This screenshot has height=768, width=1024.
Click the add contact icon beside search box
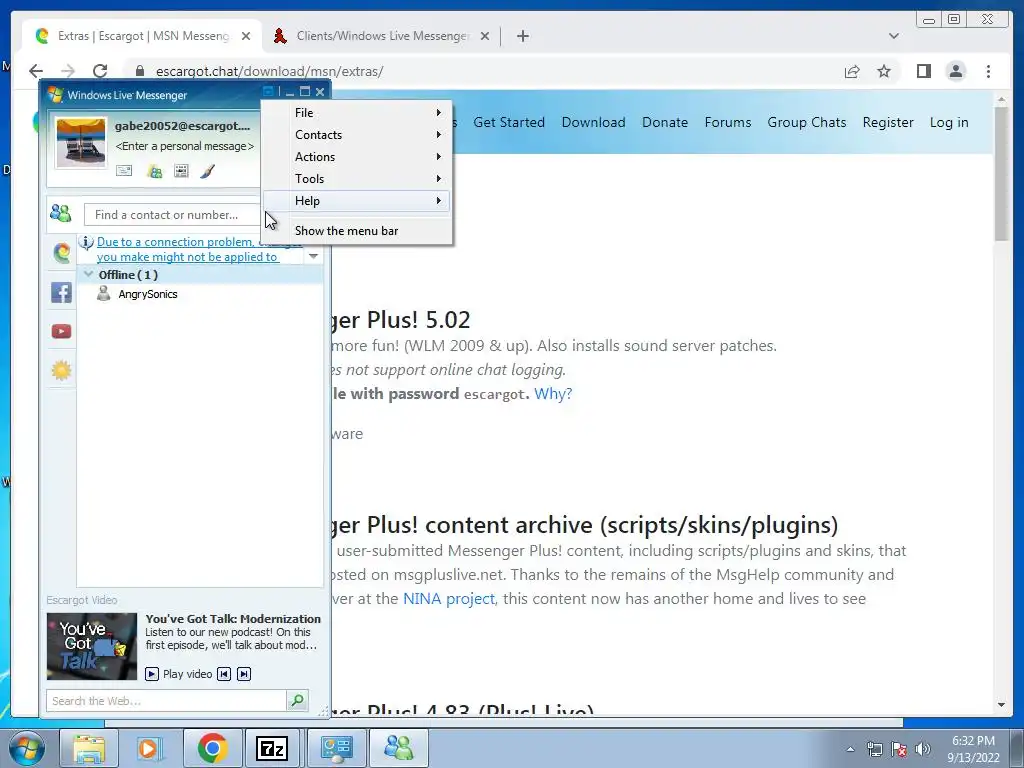tap(61, 213)
